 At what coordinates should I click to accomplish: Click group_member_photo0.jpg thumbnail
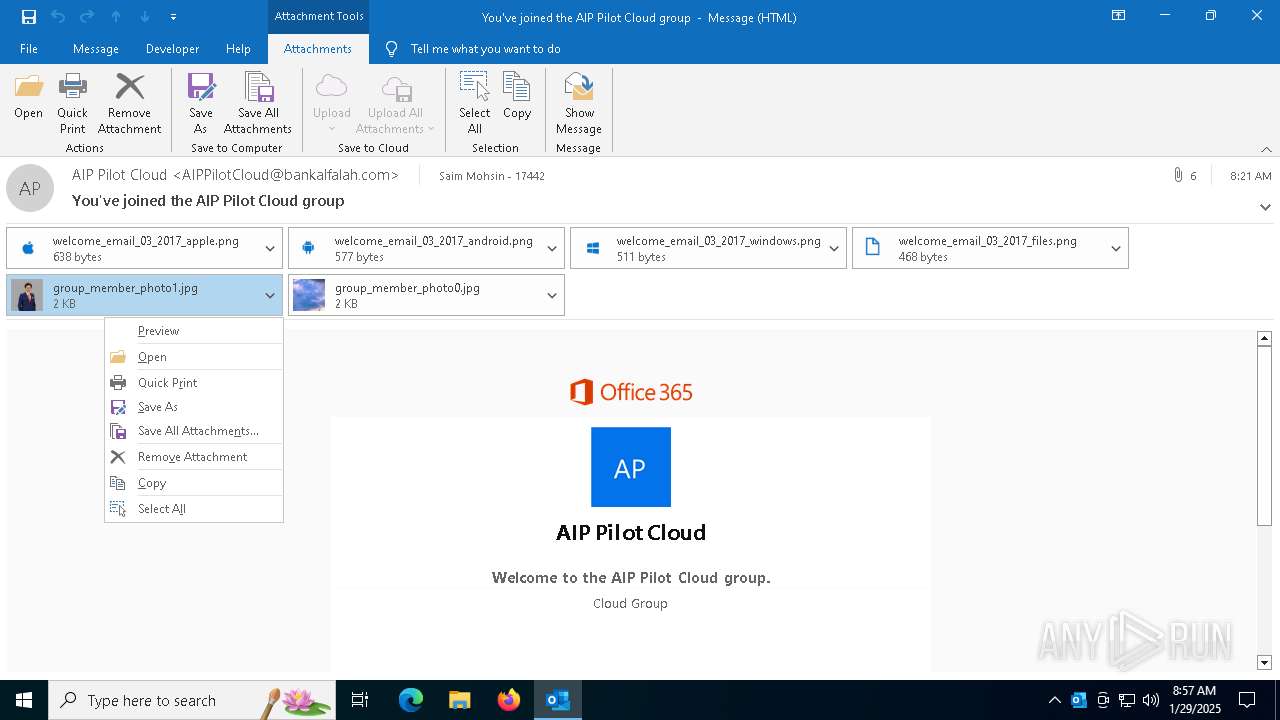coord(310,295)
